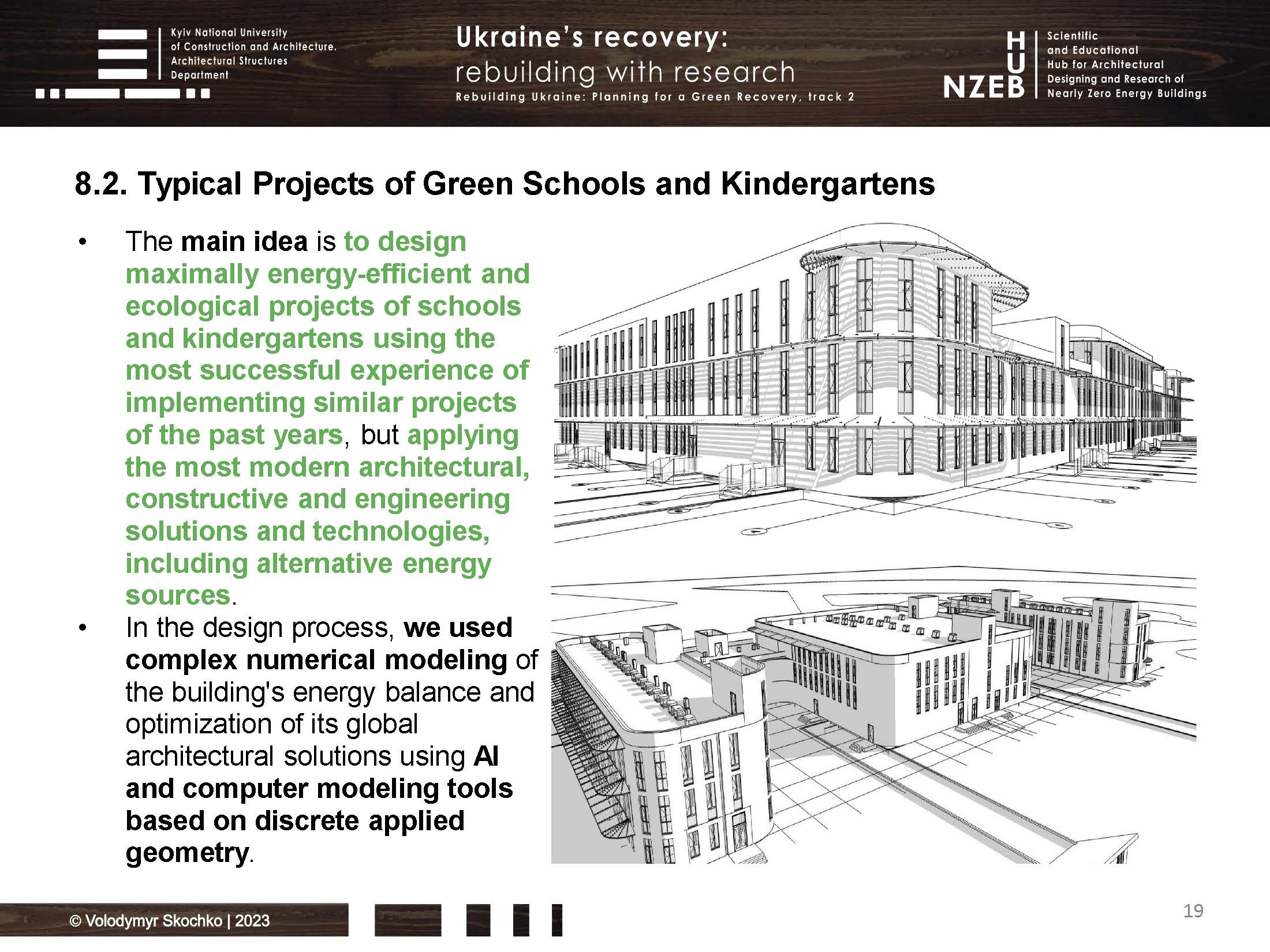Click the 'Ukraine's recovery:' banner title
The image size is (1270, 952).
click(x=592, y=38)
